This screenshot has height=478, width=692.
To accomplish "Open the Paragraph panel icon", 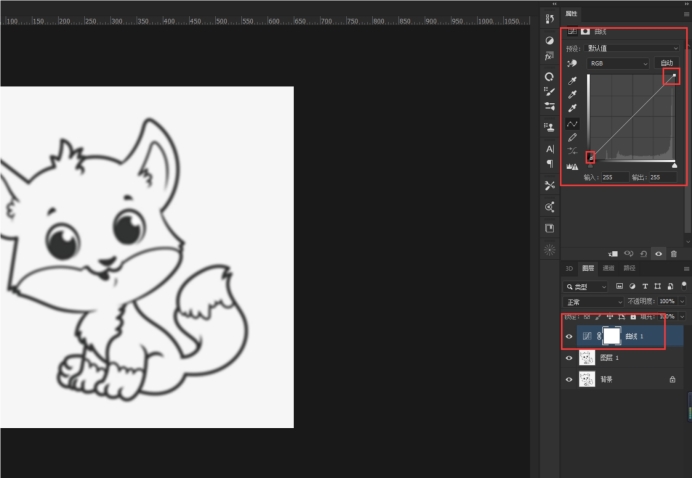I will click(550, 164).
